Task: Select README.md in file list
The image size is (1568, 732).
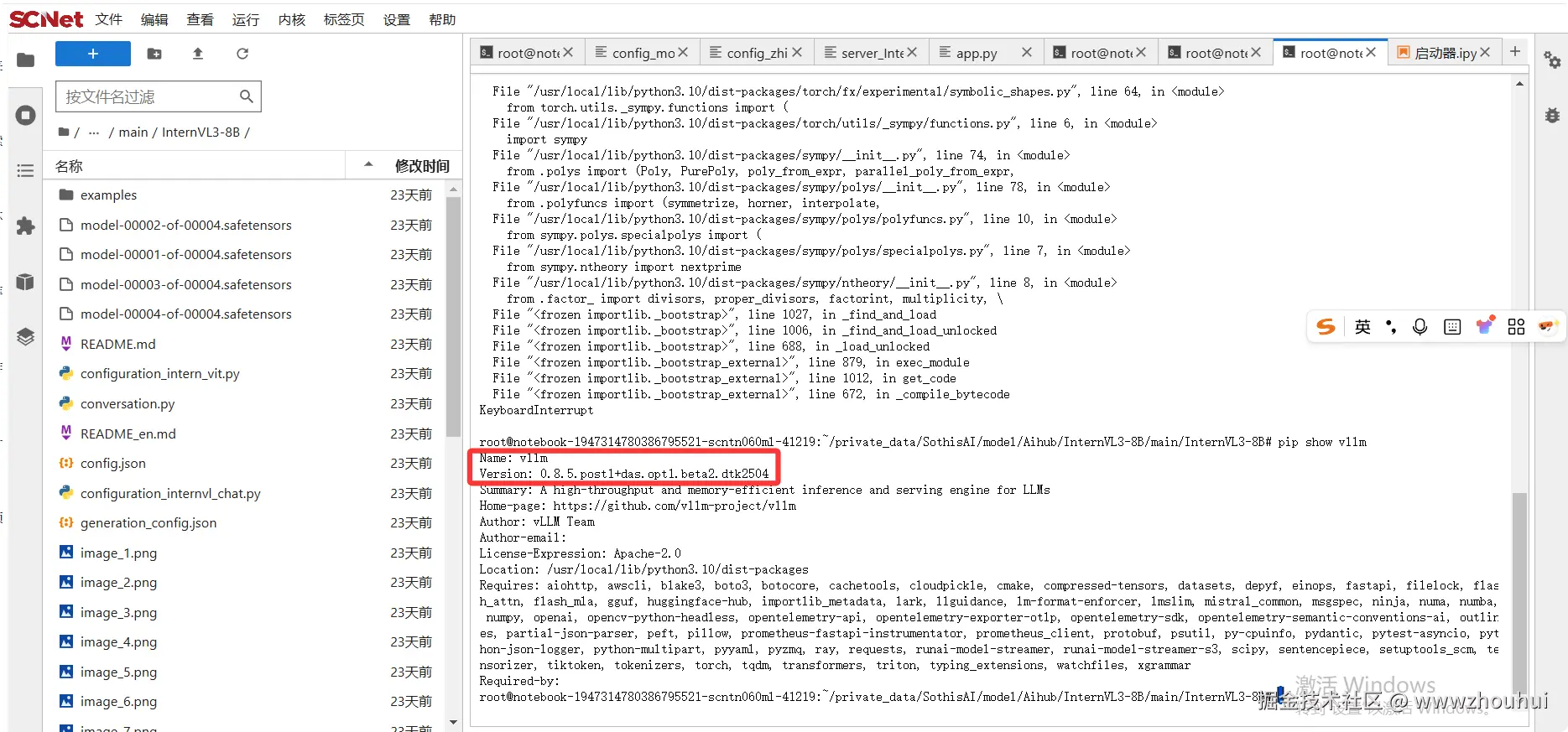Action: pyautogui.click(x=245, y=344)
